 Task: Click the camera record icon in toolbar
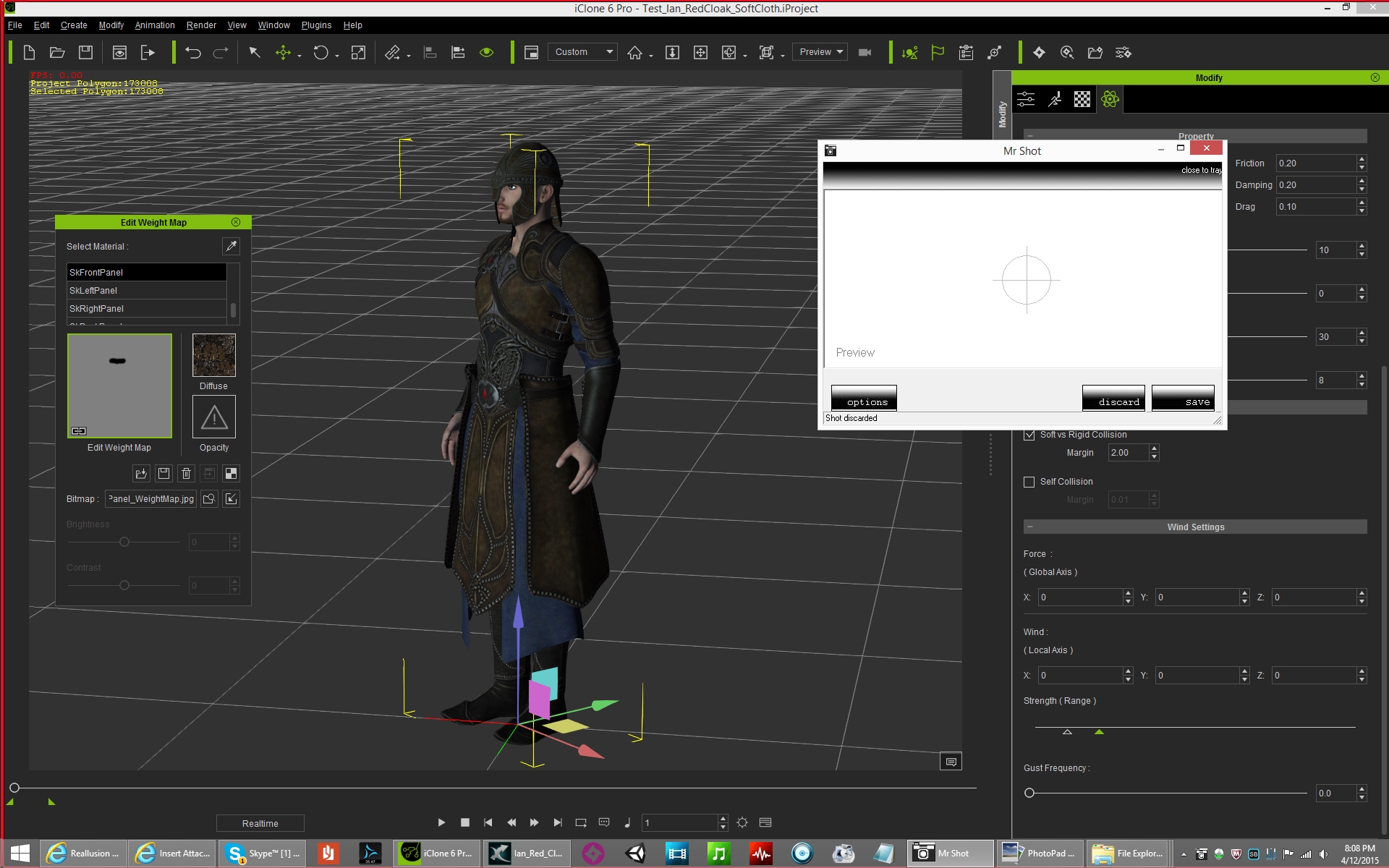[x=865, y=52]
